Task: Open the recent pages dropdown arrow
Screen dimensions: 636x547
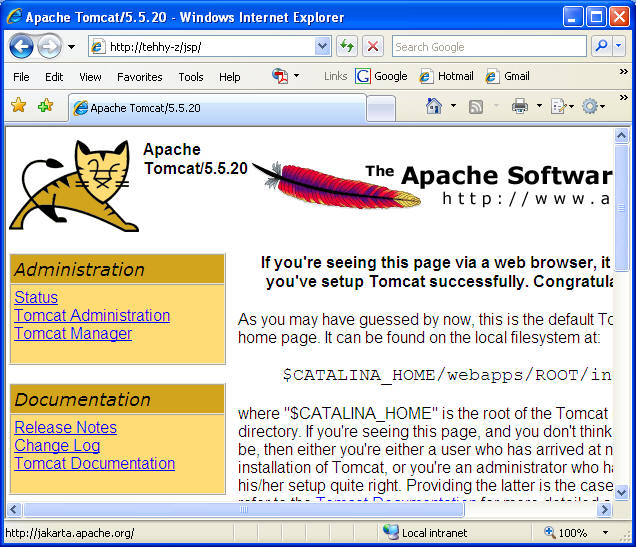Action: point(71,47)
